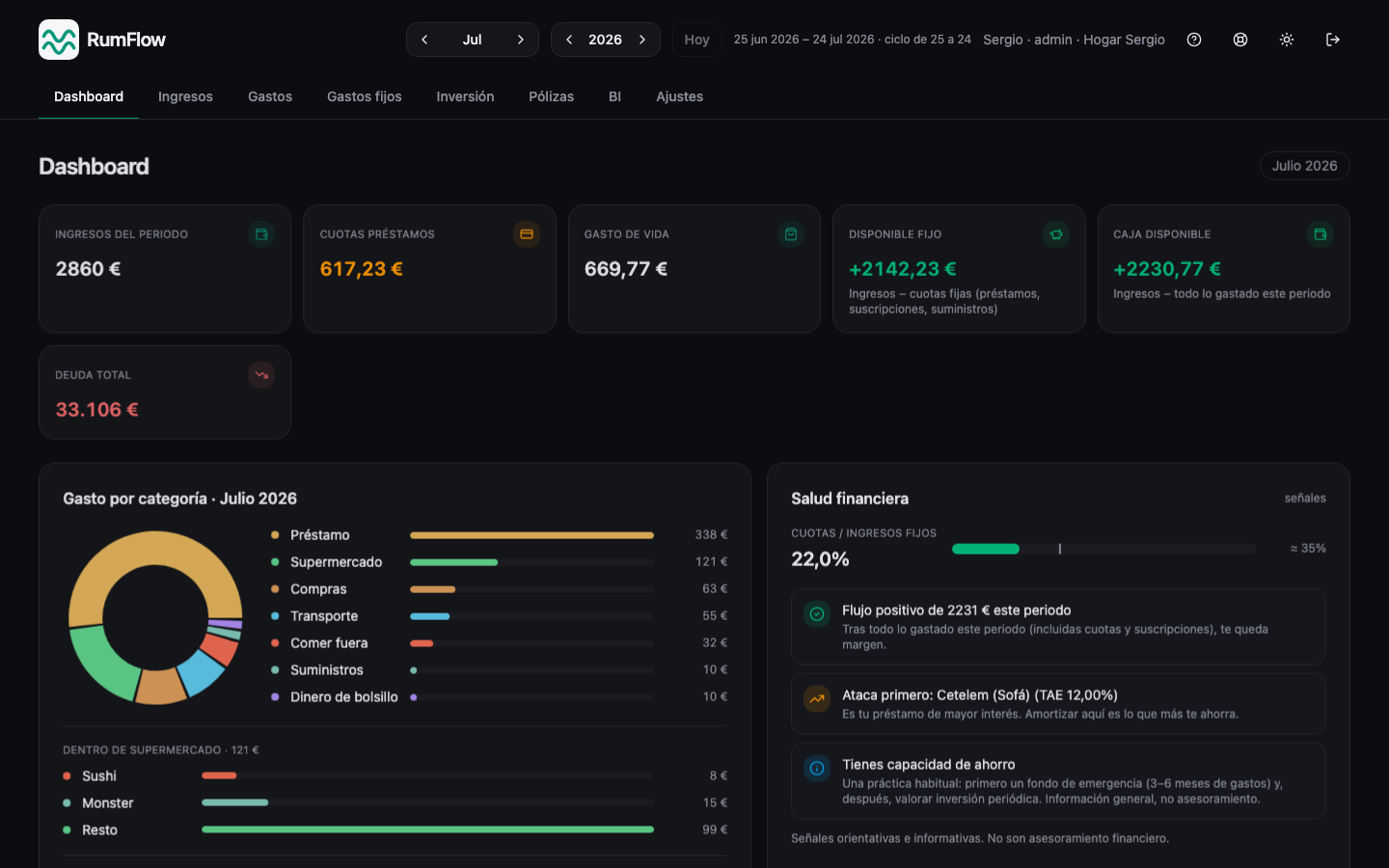Go to previous year arrow
Image resolution: width=1389 pixels, height=868 pixels.
tap(569, 40)
